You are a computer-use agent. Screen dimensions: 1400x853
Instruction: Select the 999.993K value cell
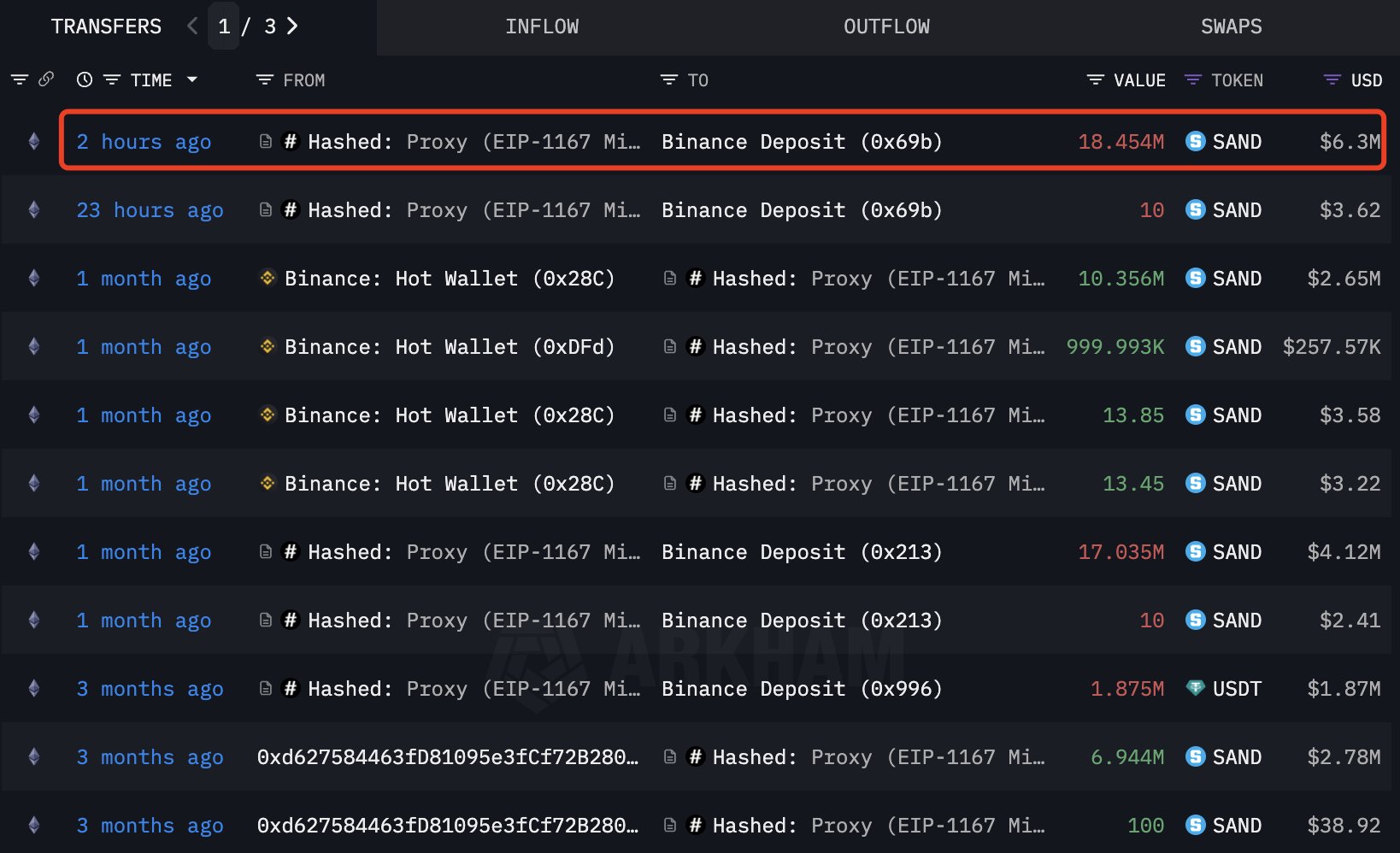coord(1115,347)
